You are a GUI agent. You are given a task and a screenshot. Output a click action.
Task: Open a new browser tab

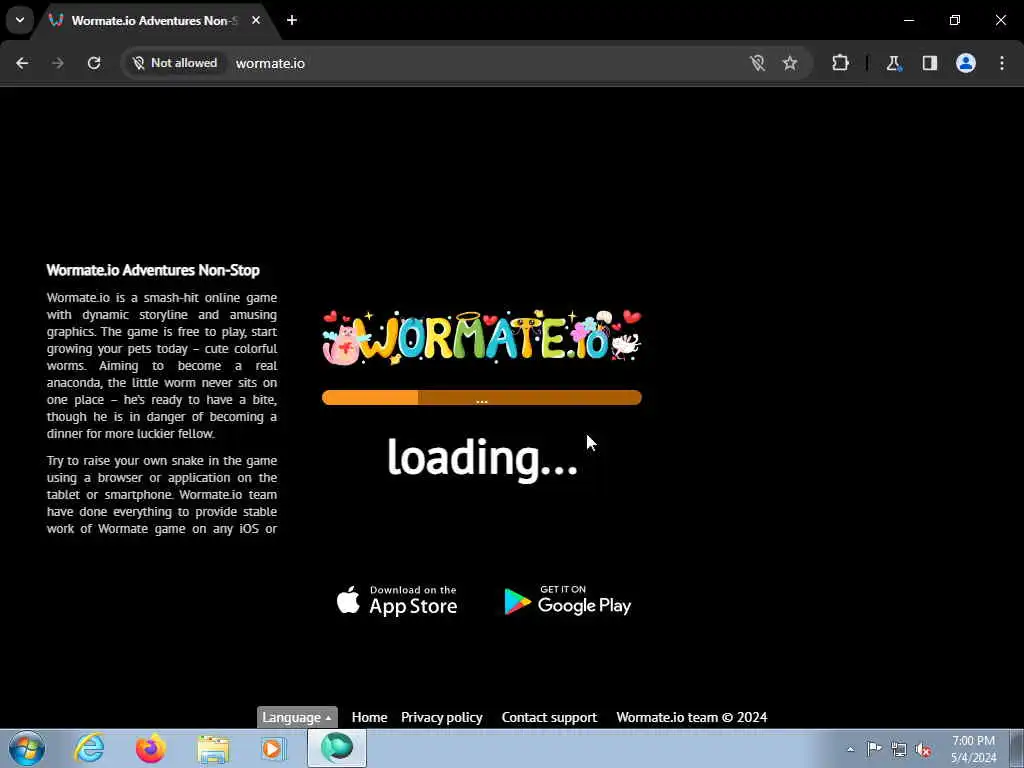(292, 20)
